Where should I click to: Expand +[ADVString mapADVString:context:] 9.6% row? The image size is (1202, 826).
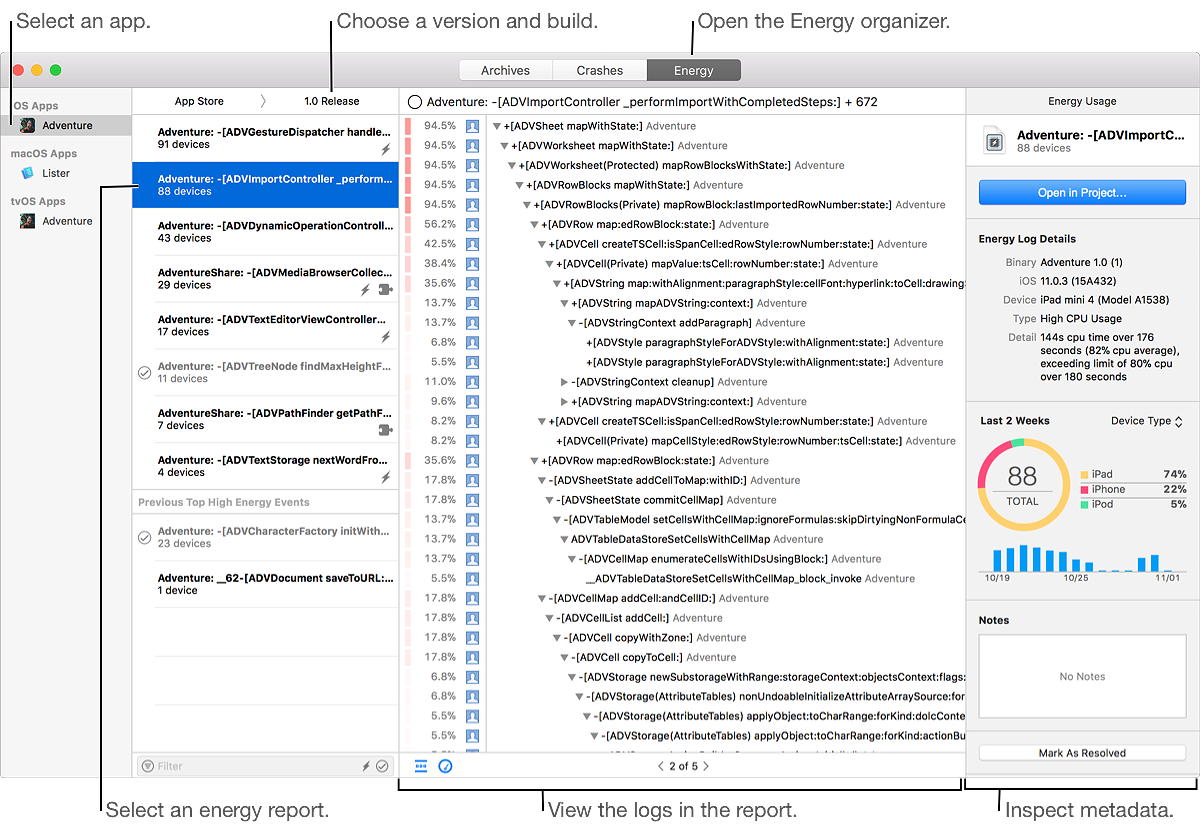point(565,402)
